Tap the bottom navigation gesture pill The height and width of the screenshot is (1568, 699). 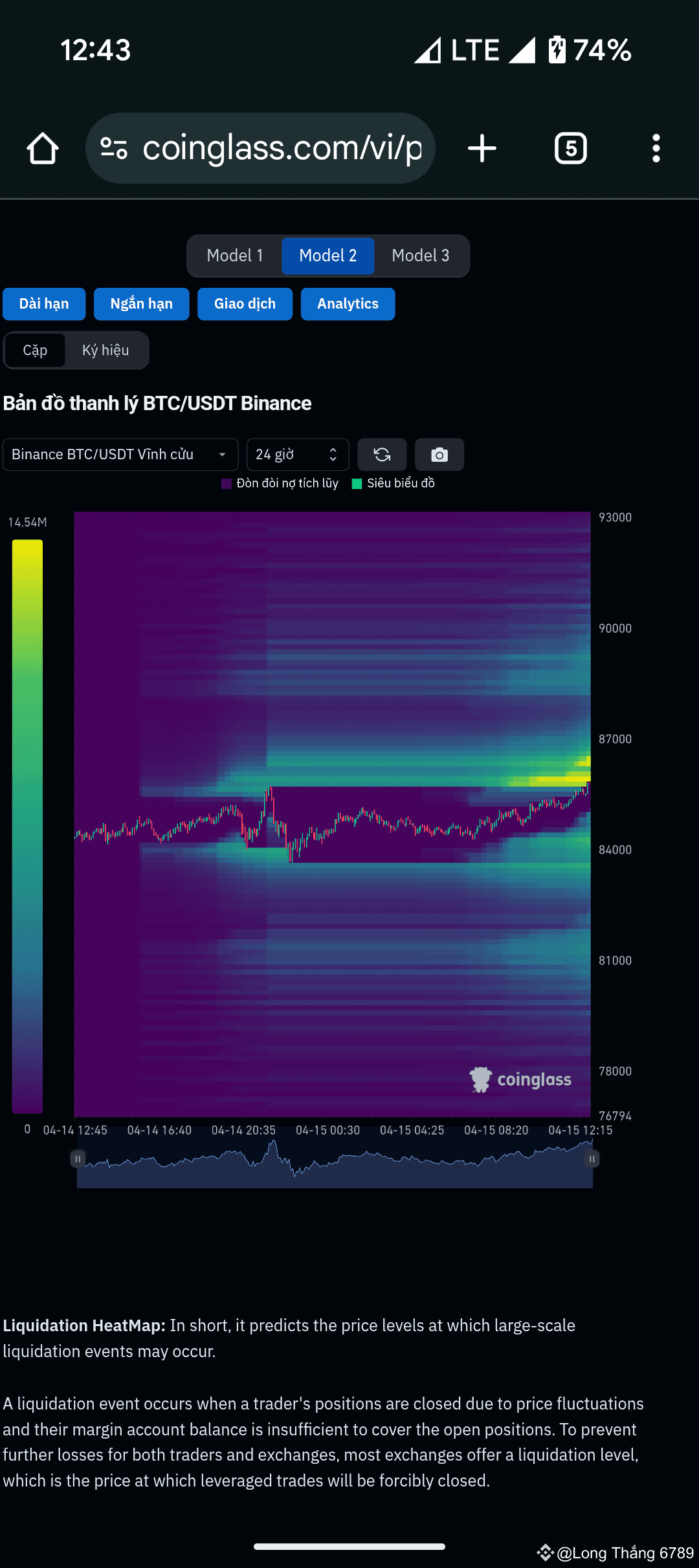tap(349, 1547)
